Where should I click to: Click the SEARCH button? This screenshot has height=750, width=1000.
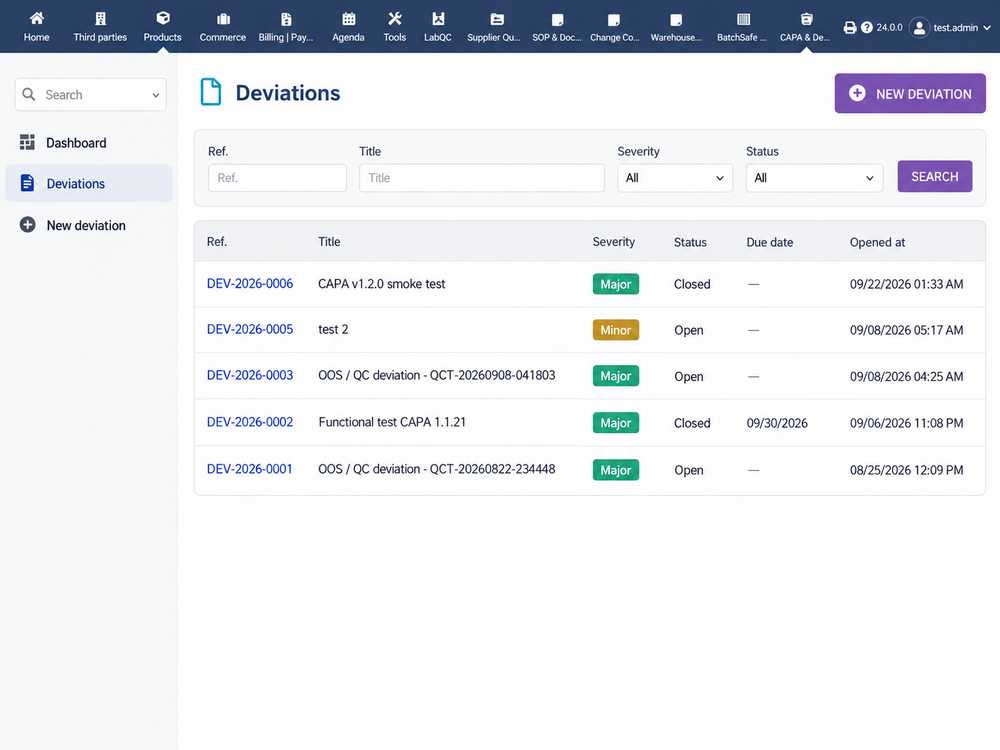[x=934, y=177]
